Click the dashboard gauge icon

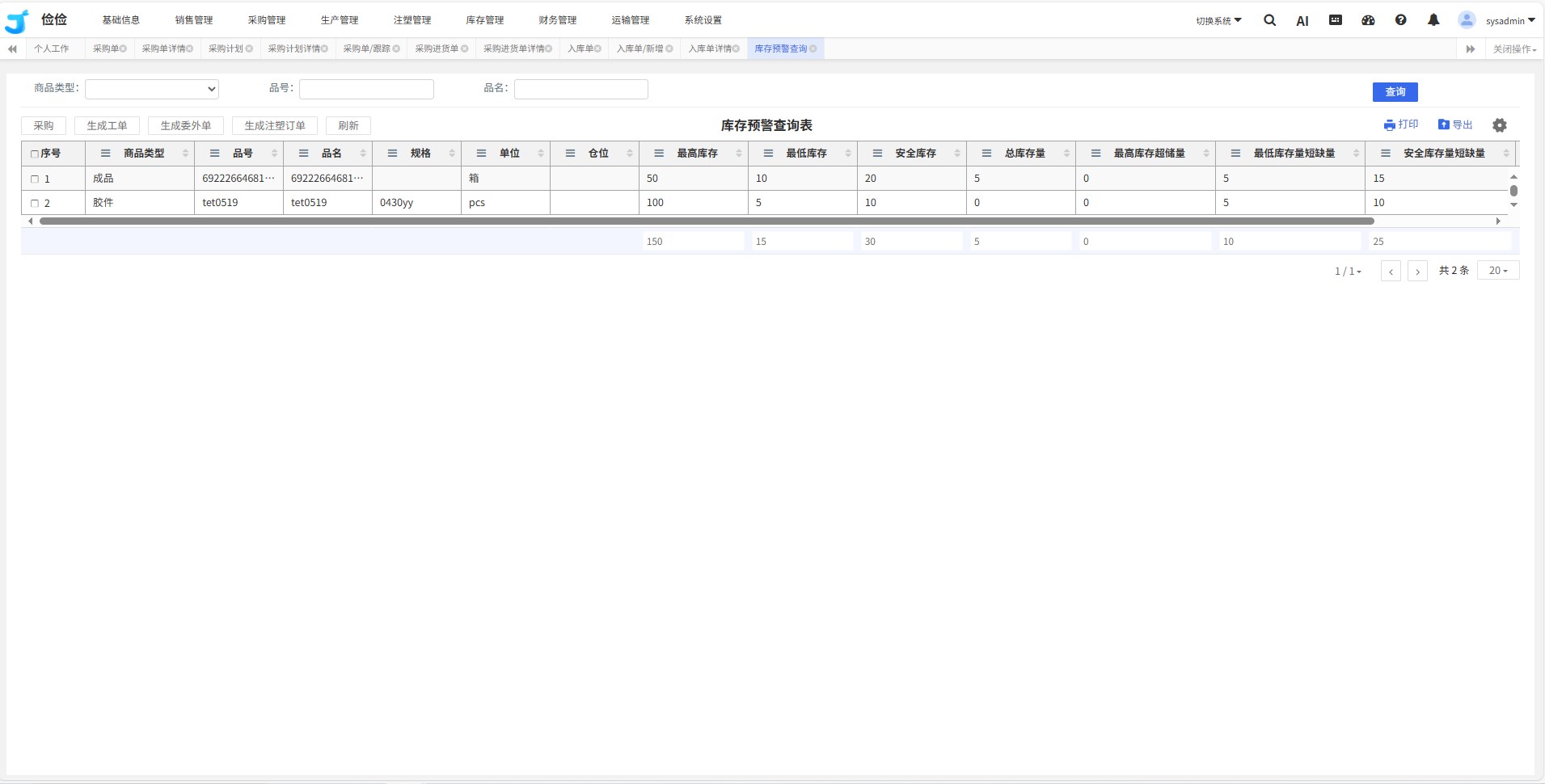tap(1368, 20)
